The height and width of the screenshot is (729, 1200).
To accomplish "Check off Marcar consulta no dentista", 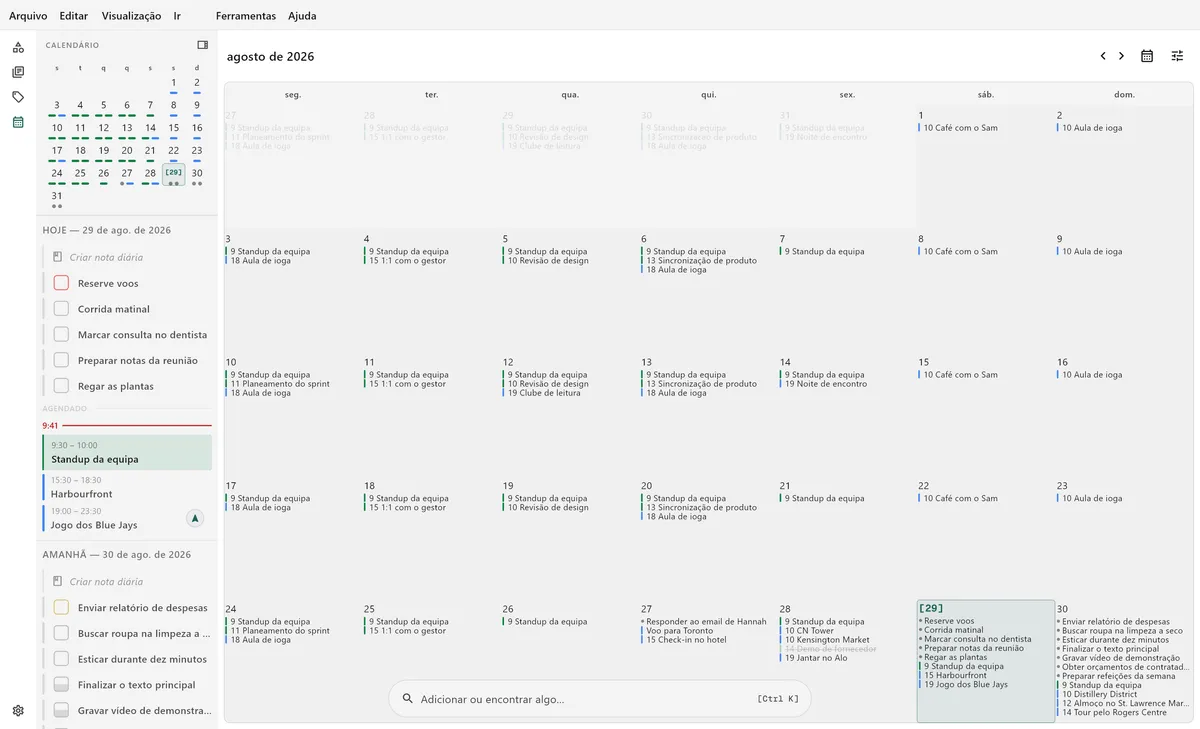I will 61,334.
